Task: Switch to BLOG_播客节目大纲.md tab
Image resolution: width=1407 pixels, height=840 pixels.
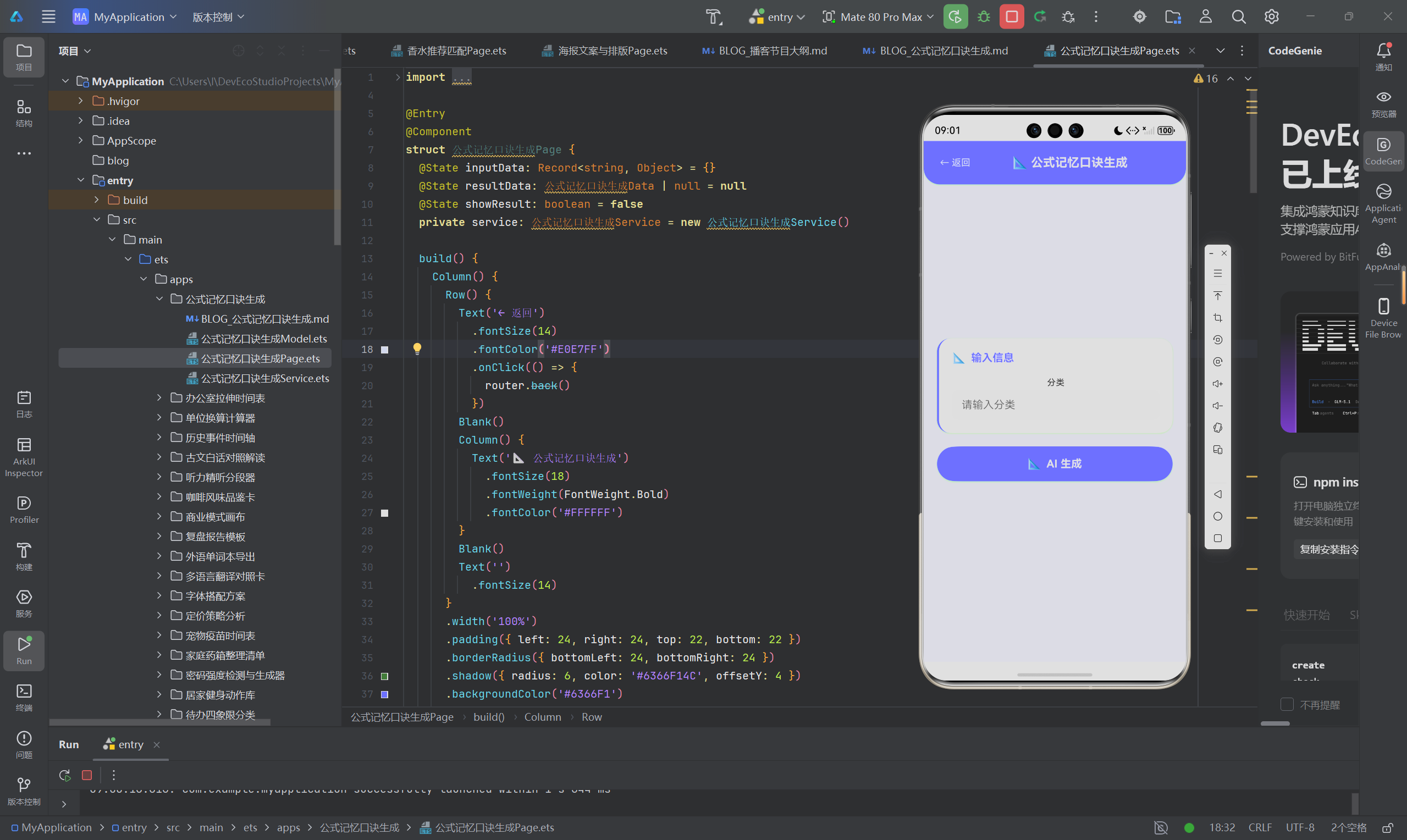Action: (765, 51)
